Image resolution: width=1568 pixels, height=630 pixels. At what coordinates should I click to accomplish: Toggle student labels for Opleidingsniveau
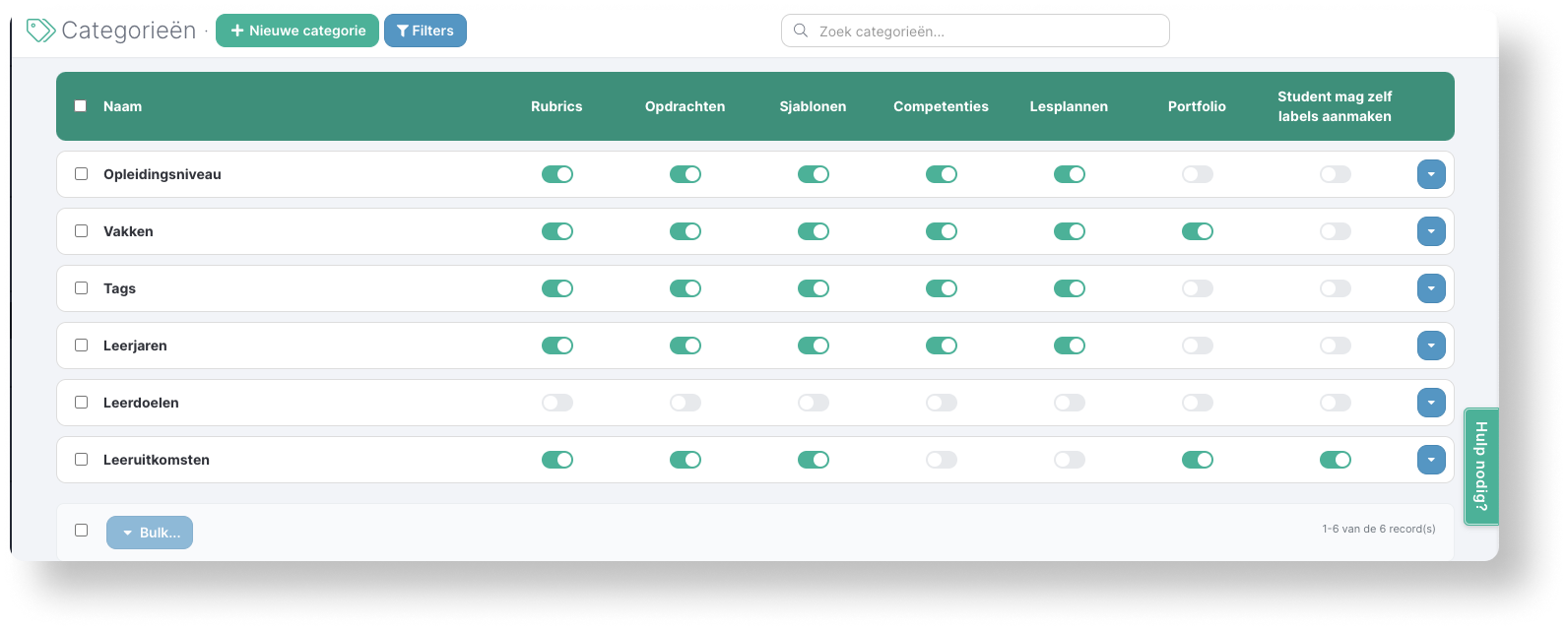tap(1336, 174)
